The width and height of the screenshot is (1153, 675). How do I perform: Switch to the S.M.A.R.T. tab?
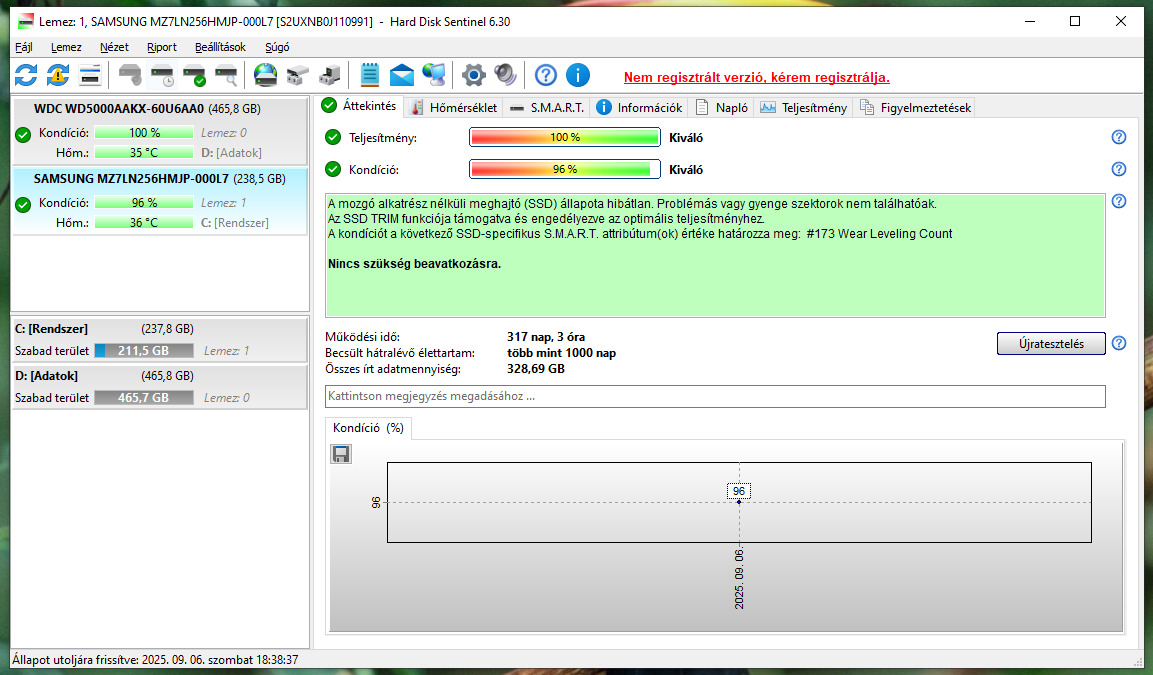[x=547, y=107]
